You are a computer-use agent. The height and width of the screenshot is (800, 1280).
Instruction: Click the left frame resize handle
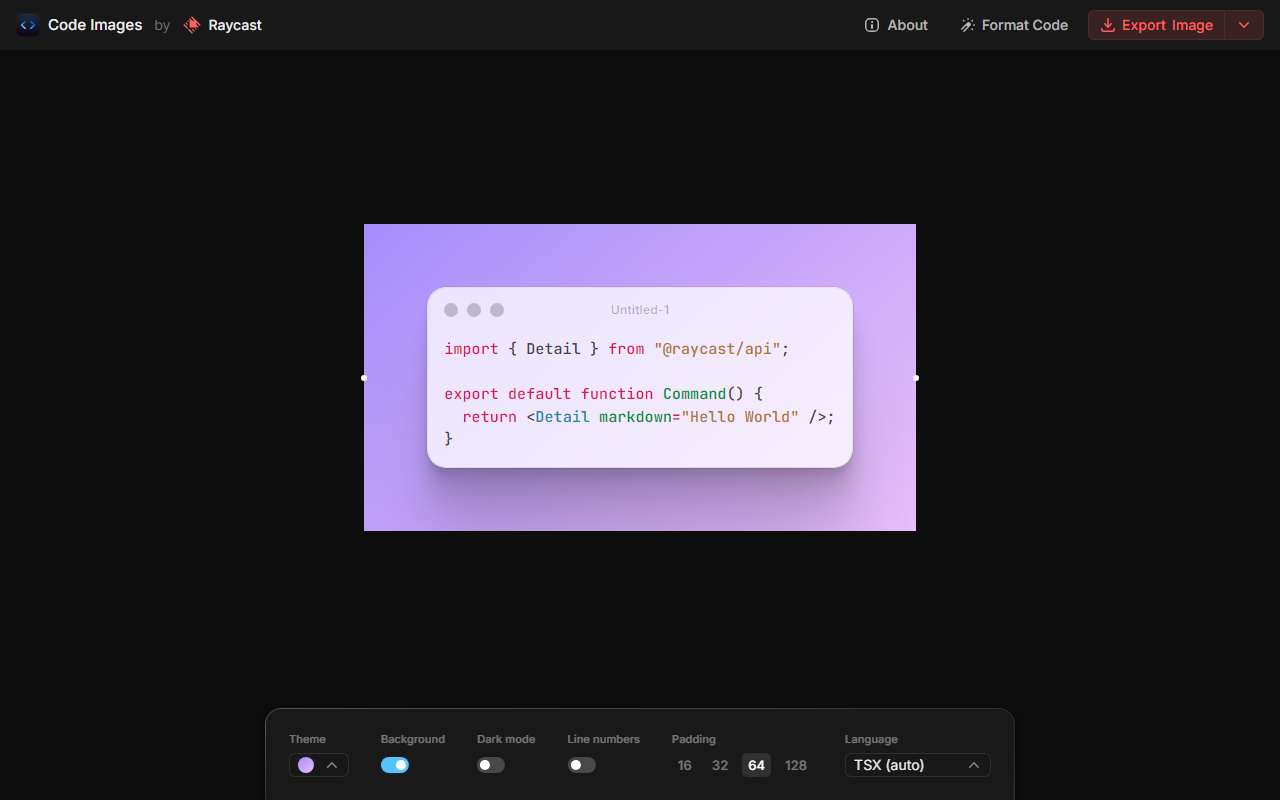coord(364,378)
